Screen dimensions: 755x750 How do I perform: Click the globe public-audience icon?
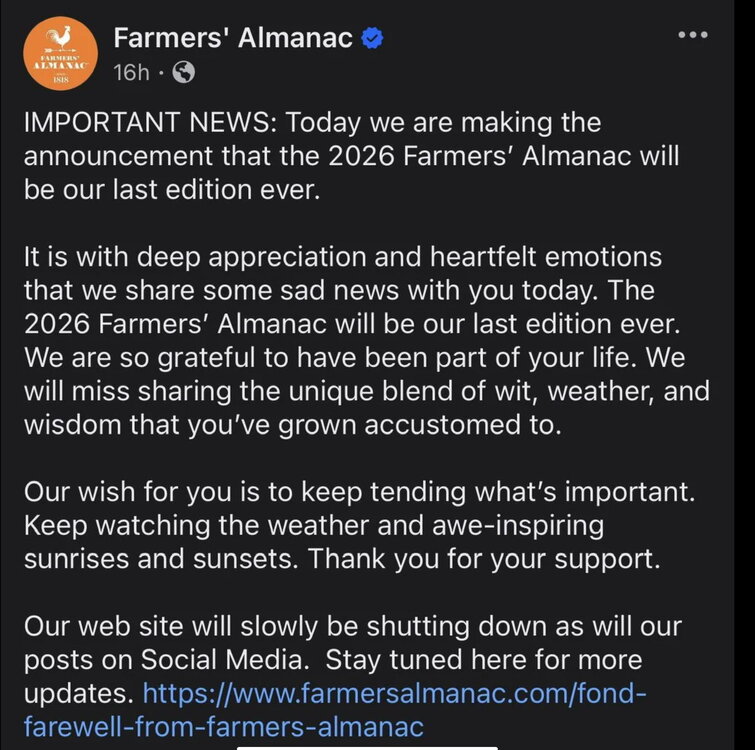coord(183,72)
